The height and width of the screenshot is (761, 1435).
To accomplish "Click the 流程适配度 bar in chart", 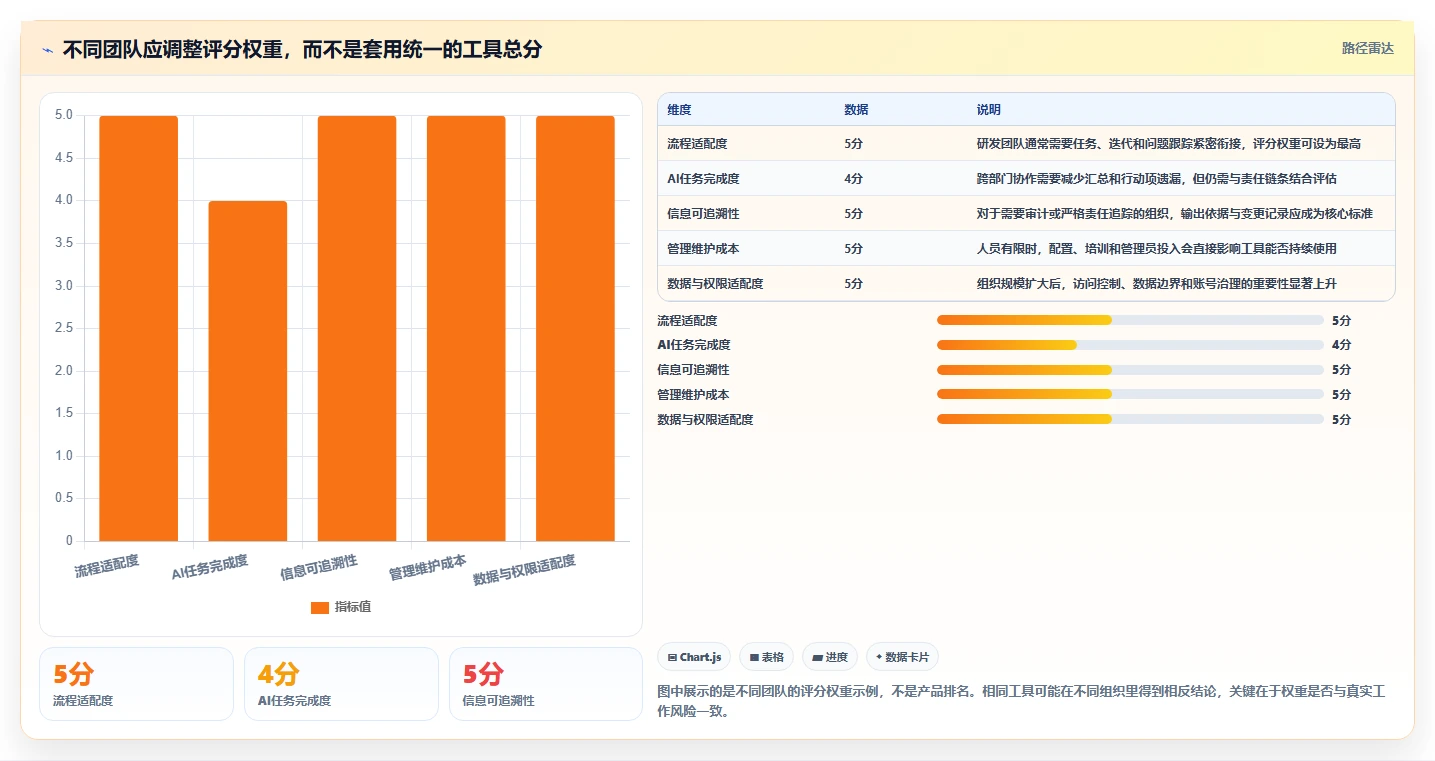I will point(139,328).
